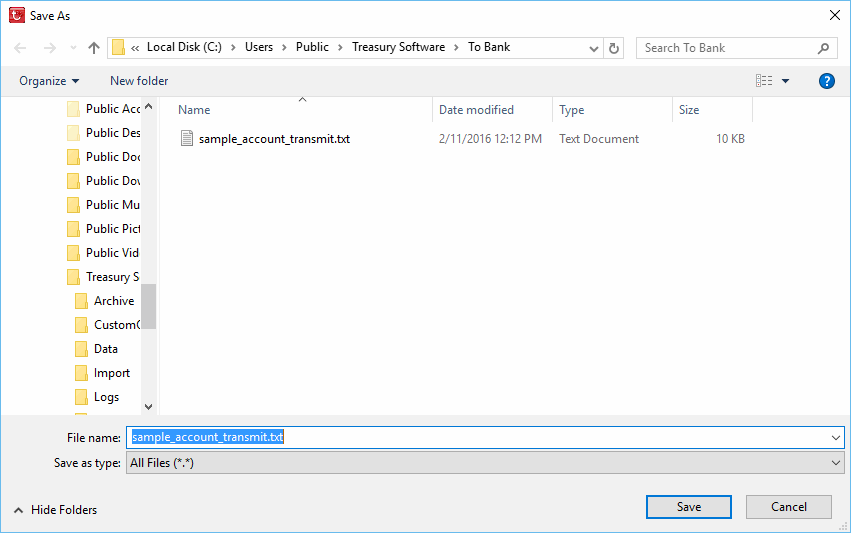Click the navigation pane scrollbar down arrow
This screenshot has width=851, height=533.
(148, 407)
